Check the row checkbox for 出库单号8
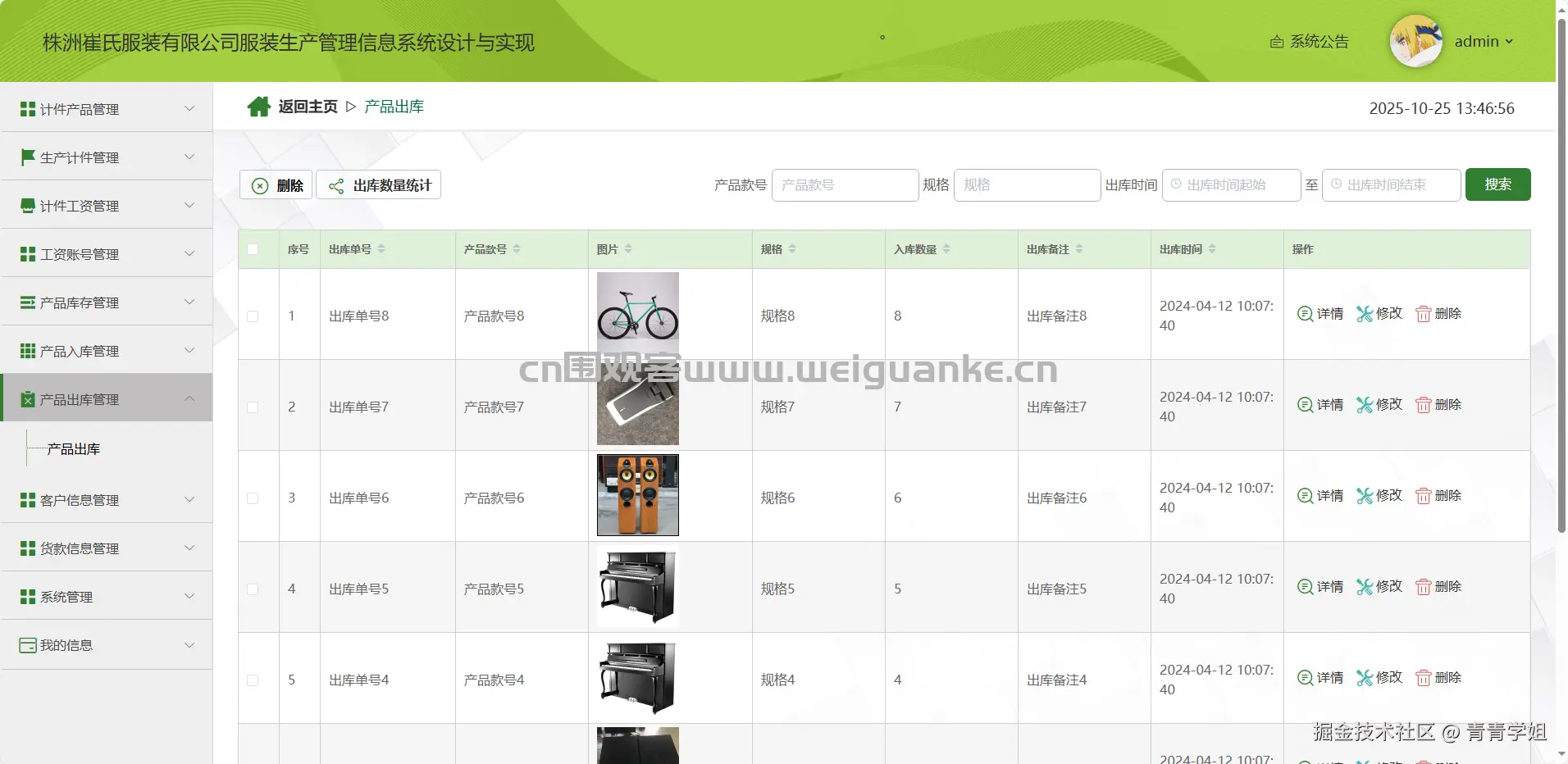This screenshot has height=764, width=1568. (x=253, y=316)
